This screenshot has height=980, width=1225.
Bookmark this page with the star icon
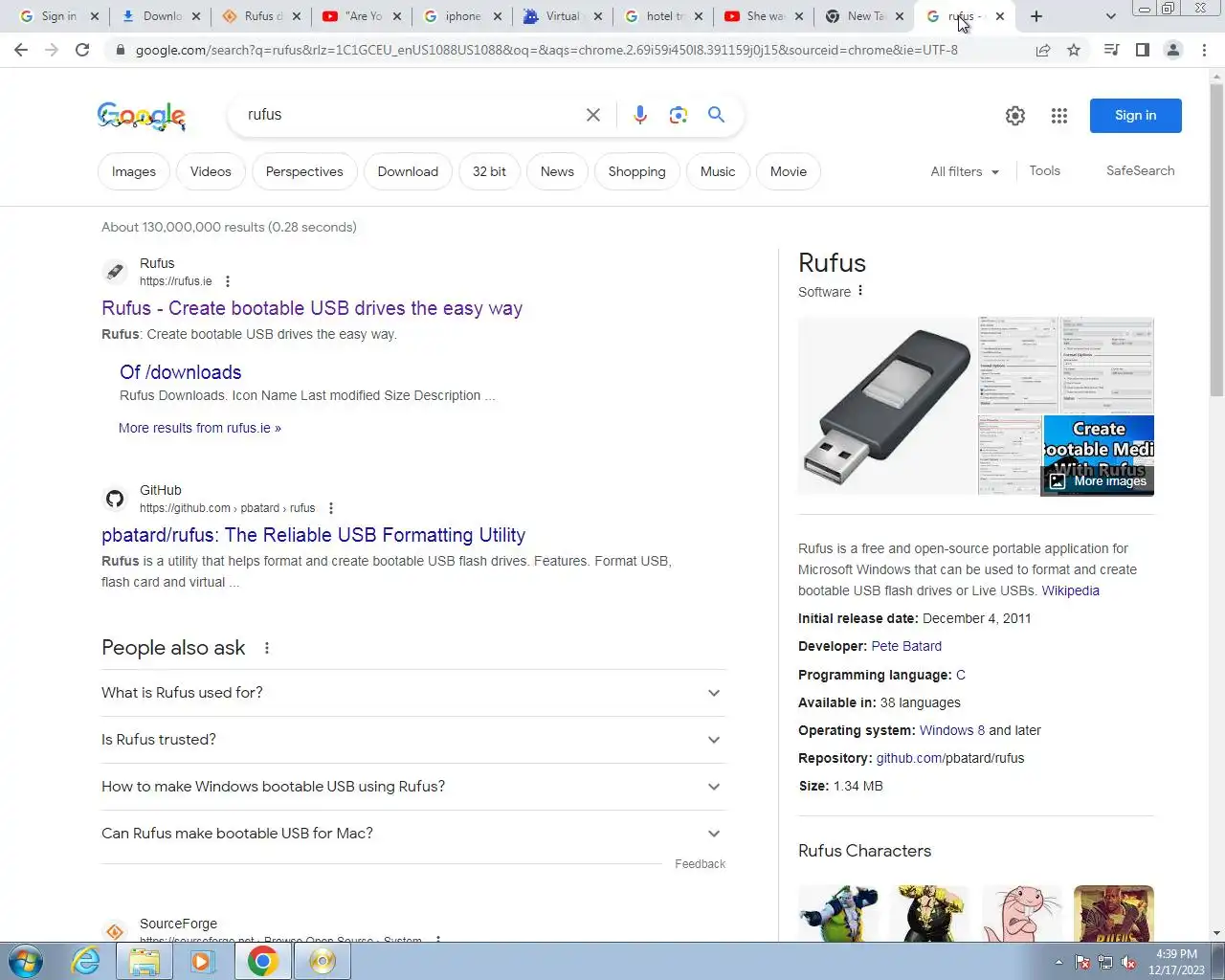1074,50
